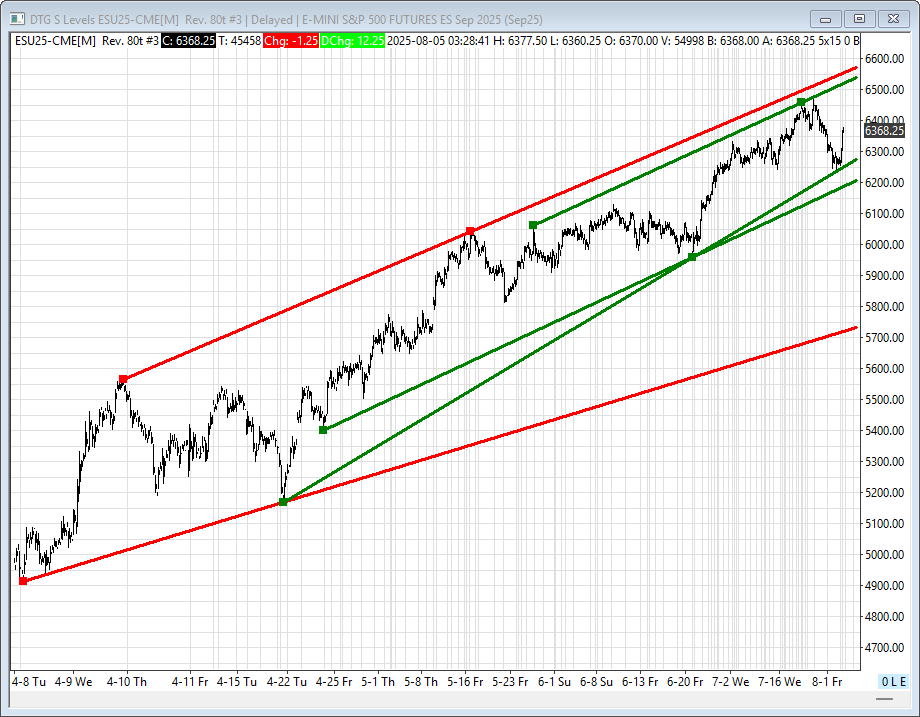Click the 6500.00 price axis label

tap(884, 90)
